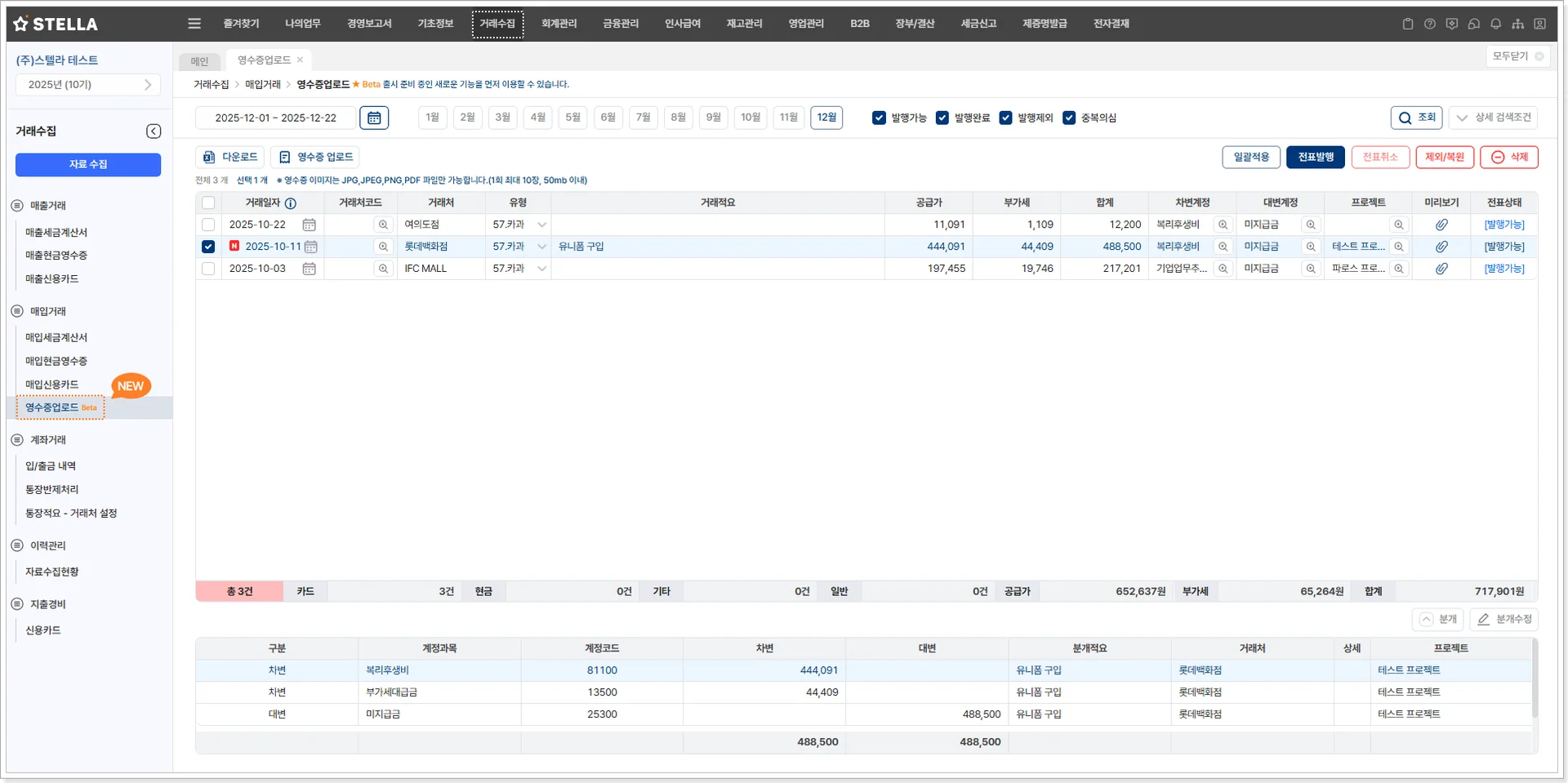Search 프로젝트 in 여의도점 row
Viewport: 1568px width, 783px height.
pyautogui.click(x=1399, y=225)
